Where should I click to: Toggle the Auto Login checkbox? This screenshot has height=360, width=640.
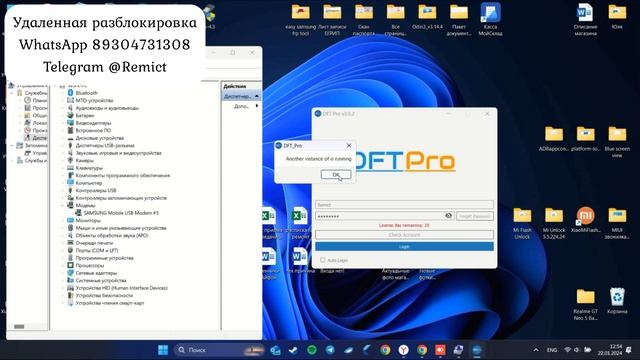[x=322, y=260]
